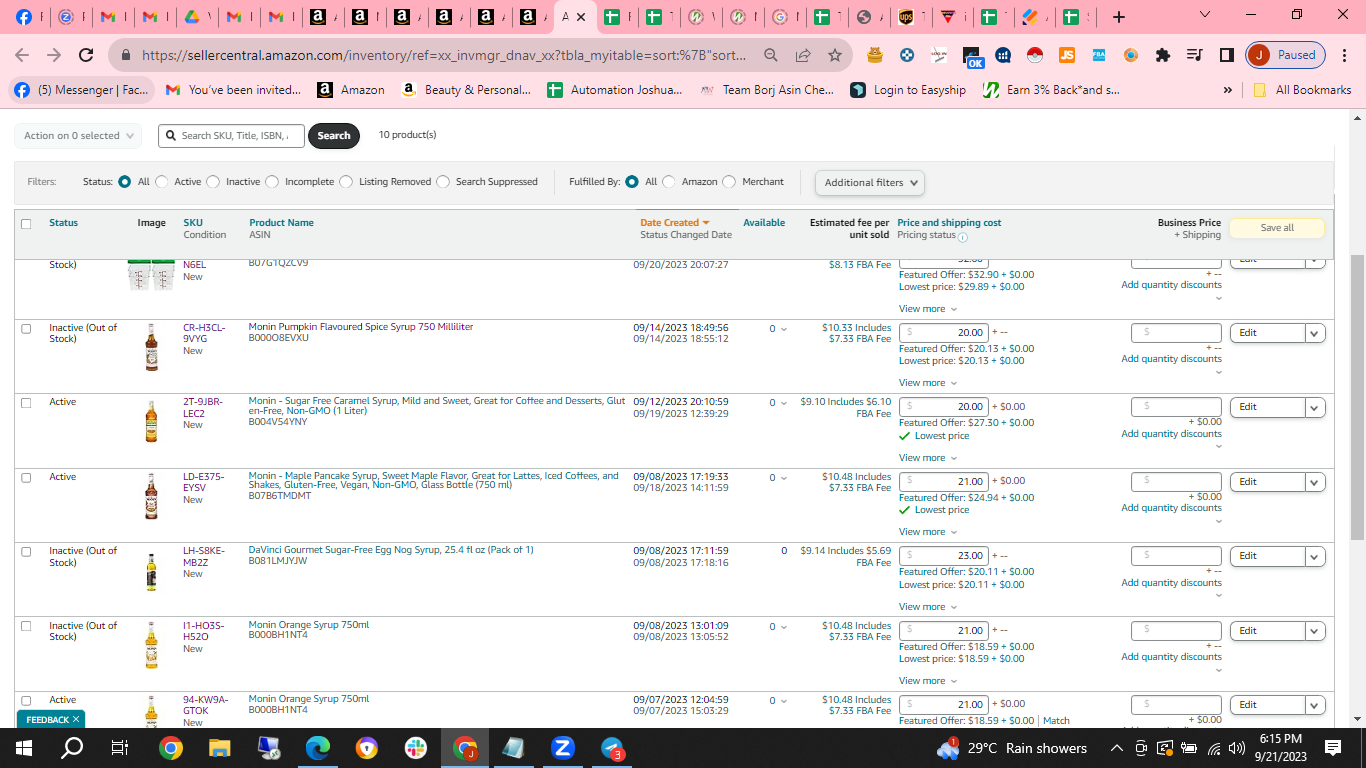Click the Save all button

pyautogui.click(x=1277, y=228)
